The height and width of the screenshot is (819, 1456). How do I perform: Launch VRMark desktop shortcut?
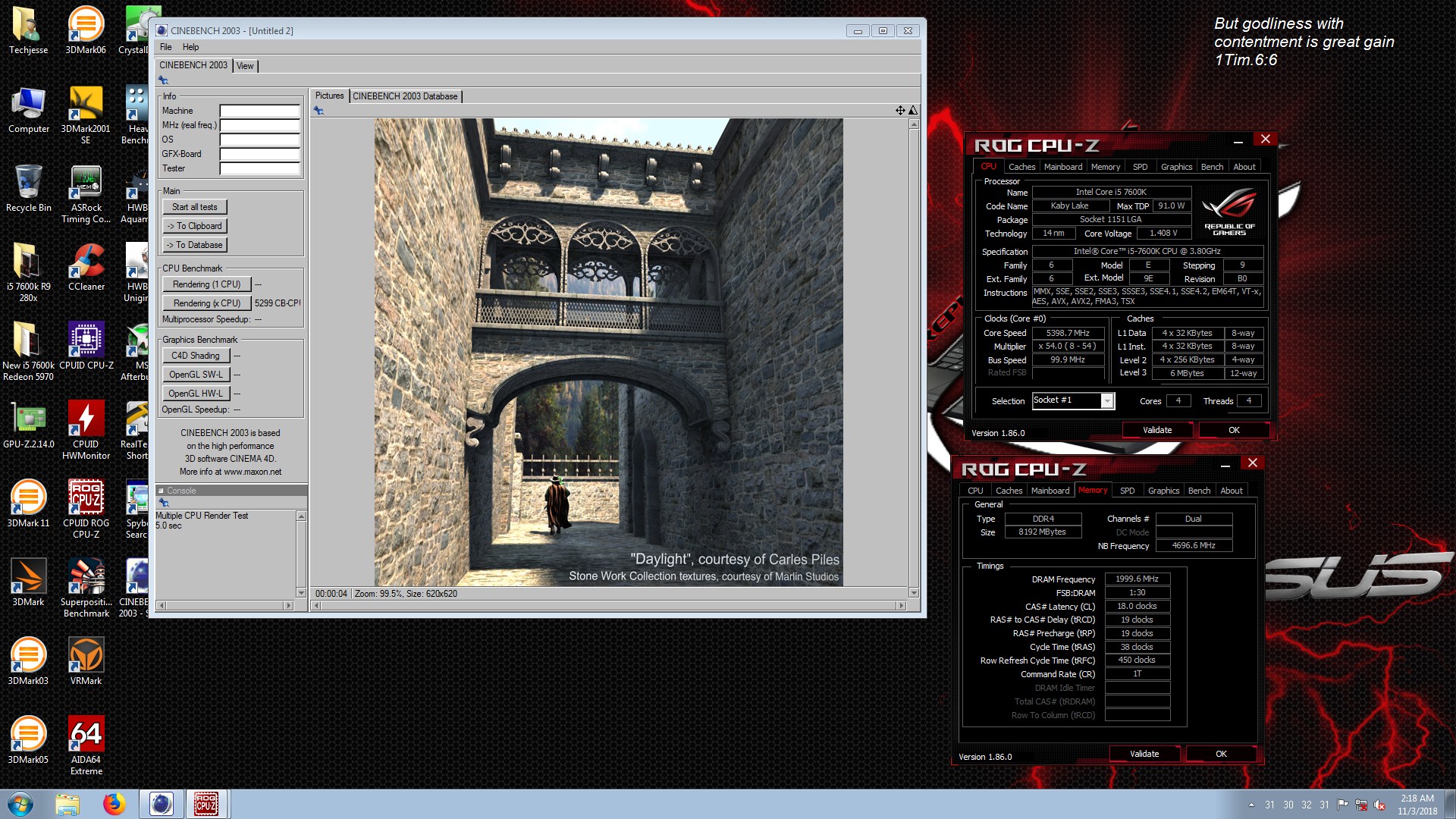tap(86, 662)
